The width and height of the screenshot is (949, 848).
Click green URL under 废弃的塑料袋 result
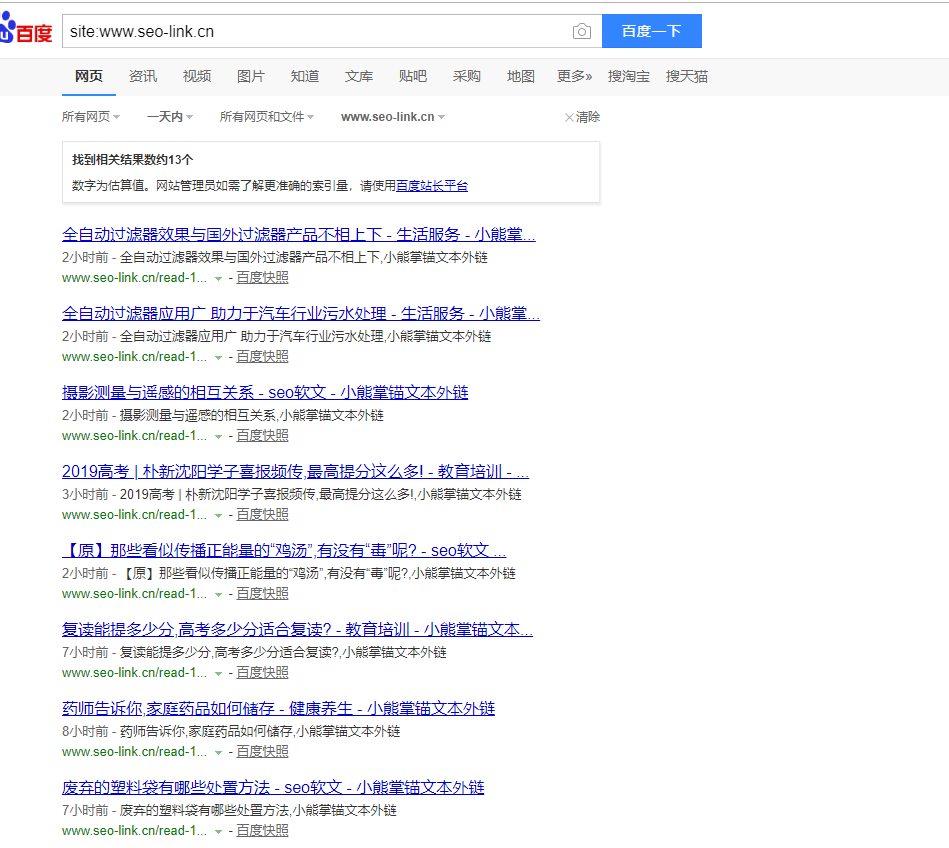pyautogui.click(x=134, y=830)
